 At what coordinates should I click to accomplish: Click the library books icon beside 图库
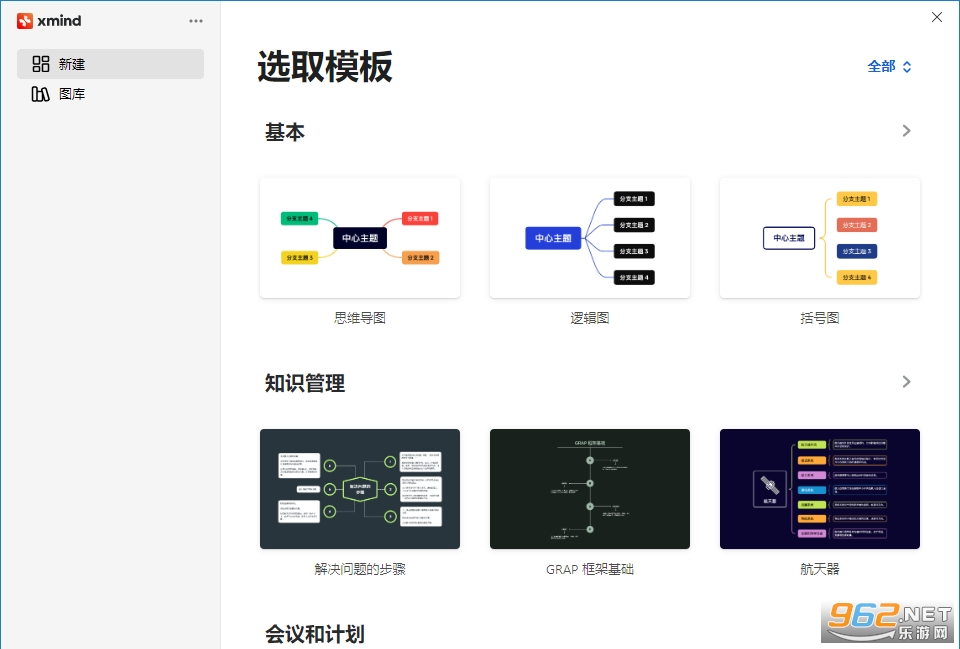point(40,94)
